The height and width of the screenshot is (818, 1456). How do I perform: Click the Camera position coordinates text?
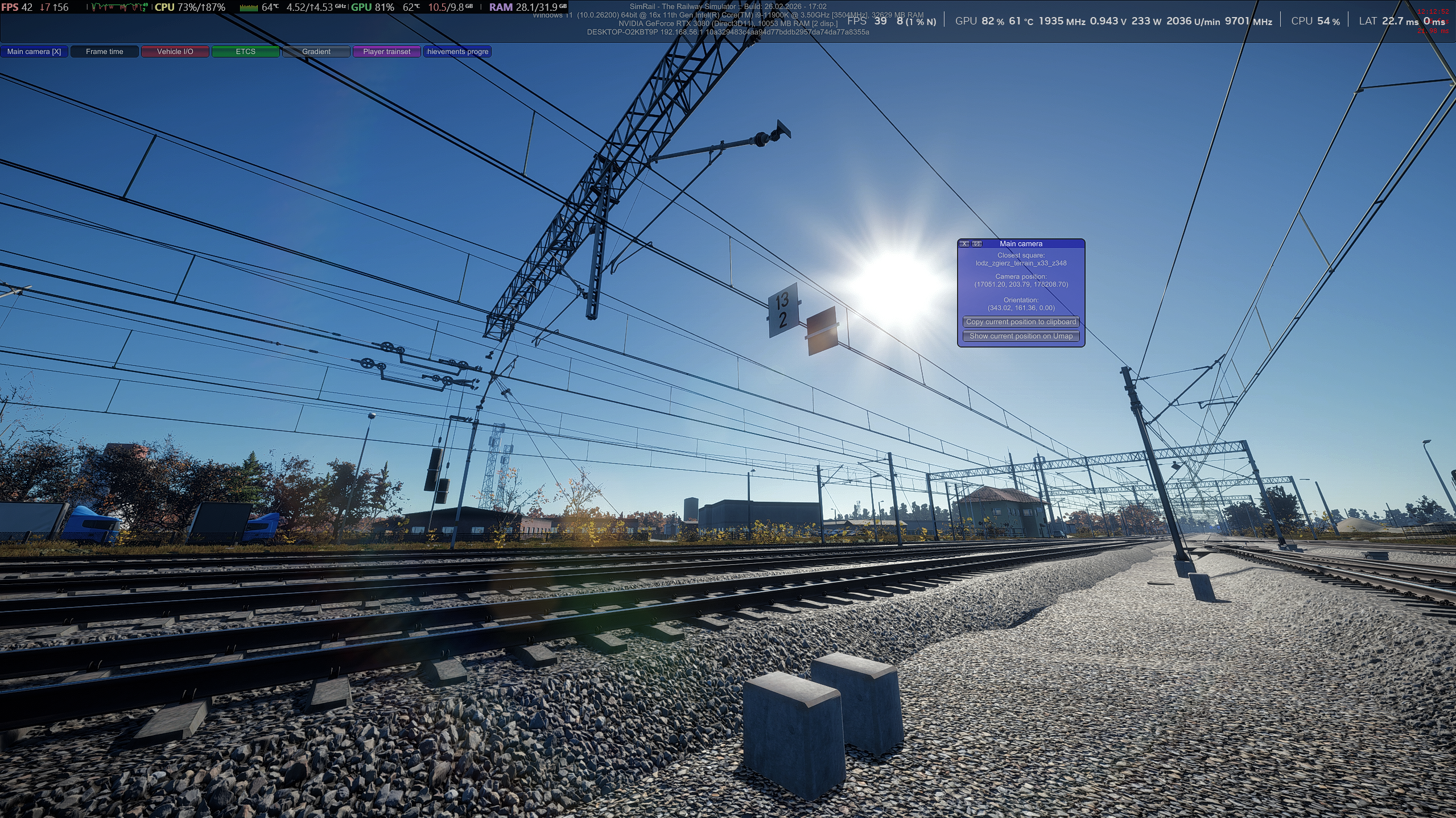(1021, 284)
